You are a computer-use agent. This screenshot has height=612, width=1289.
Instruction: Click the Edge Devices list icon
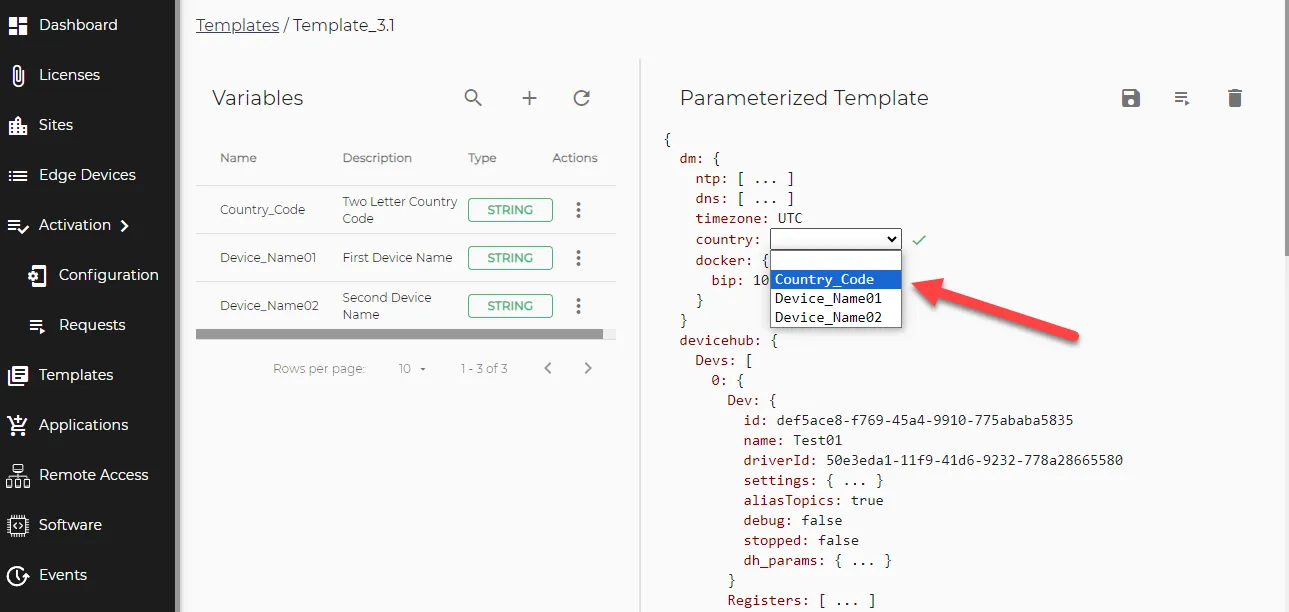click(x=18, y=175)
